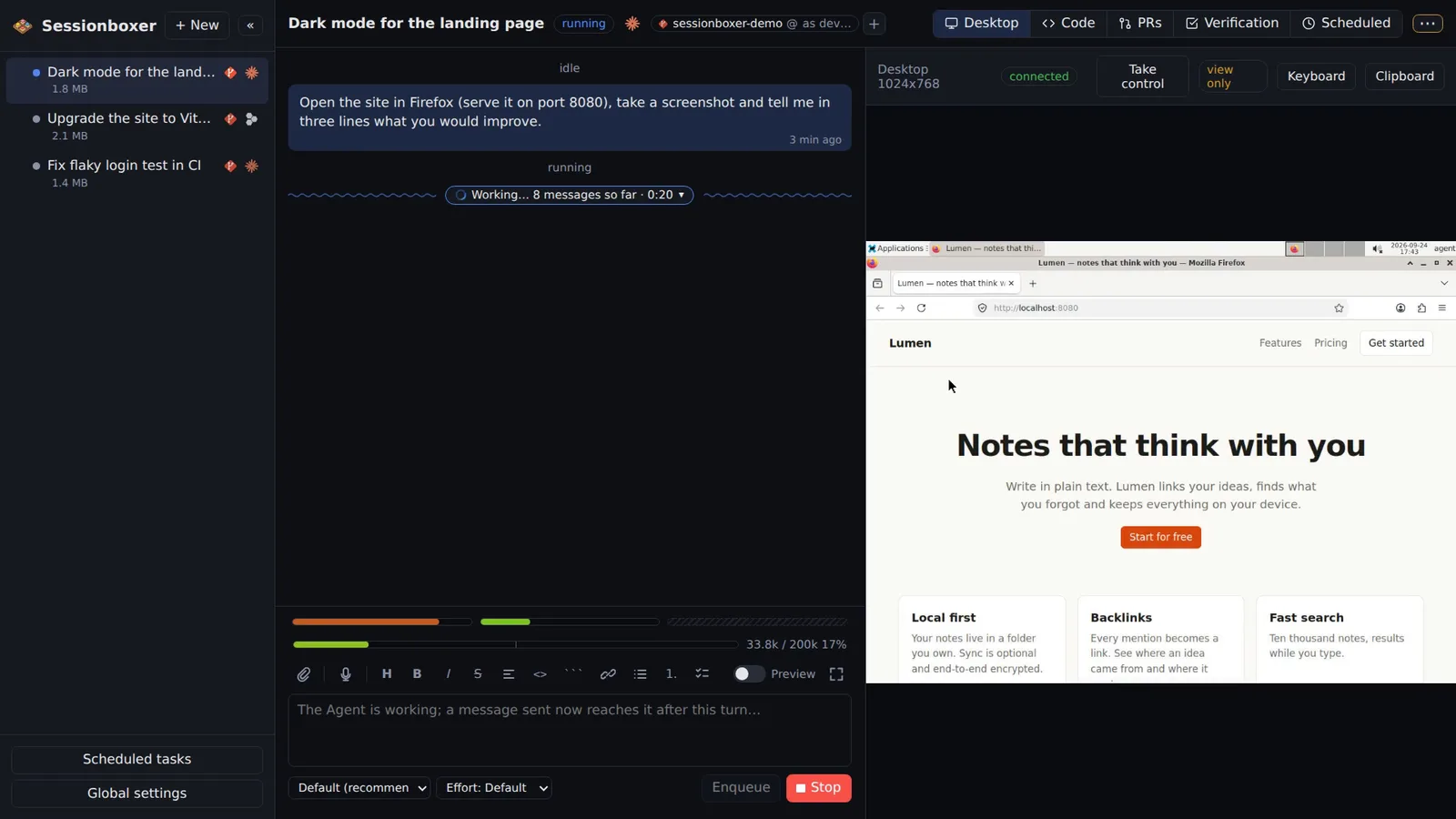1456x819 pixels.
Task: Click the volume icon in the remote panel
Action: 1377,248
